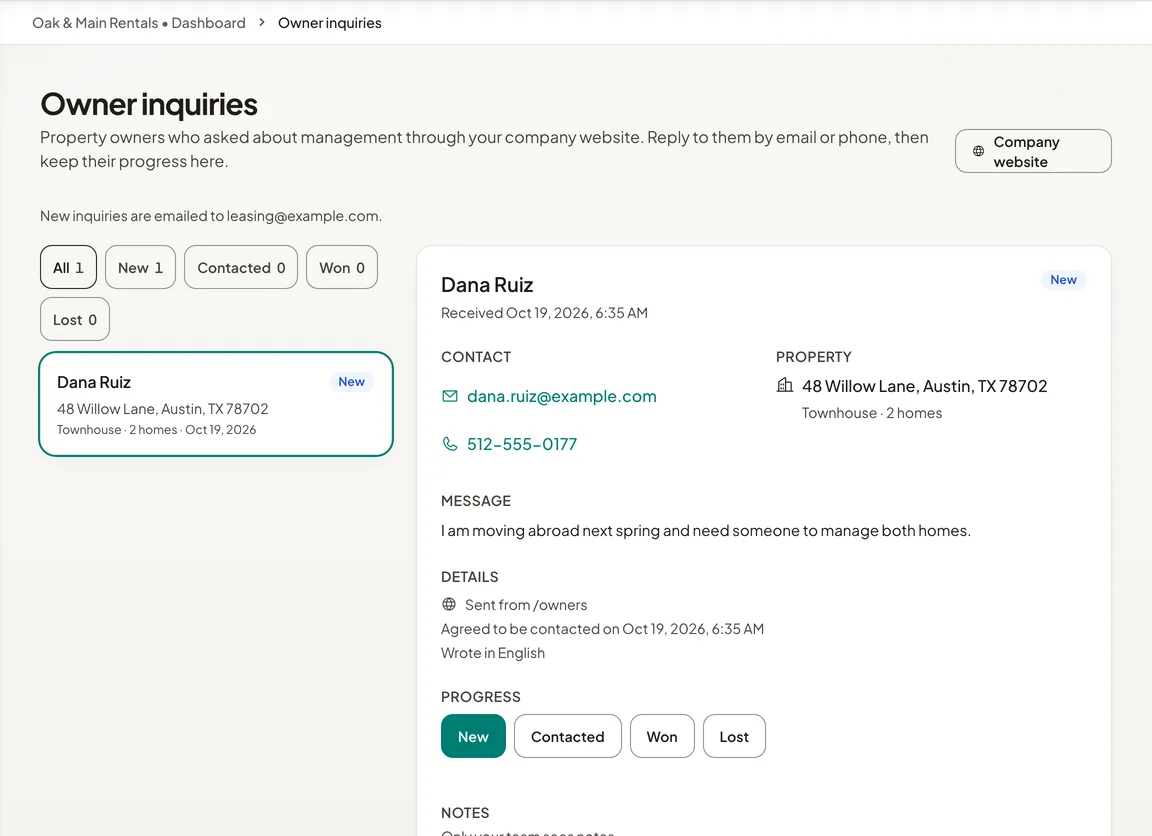Call the 512-555-0177 phone link
The image size is (1152, 836).
[522, 444]
